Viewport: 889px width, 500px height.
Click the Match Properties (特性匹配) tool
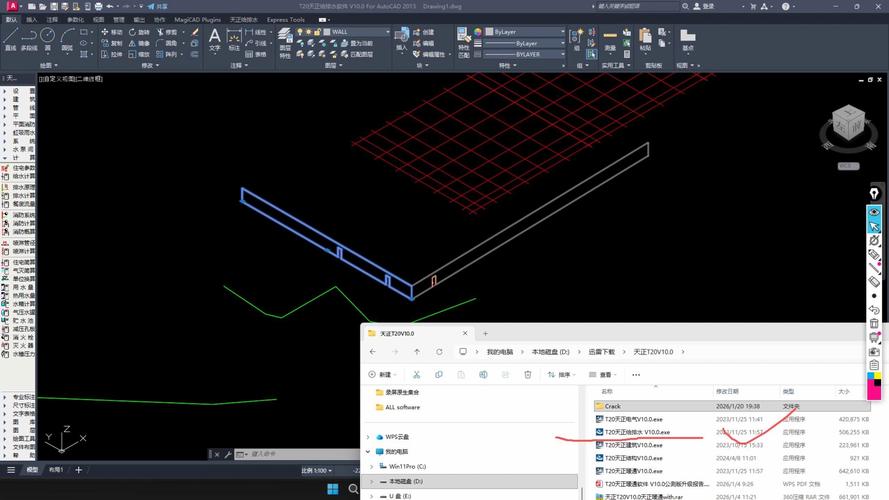[464, 43]
